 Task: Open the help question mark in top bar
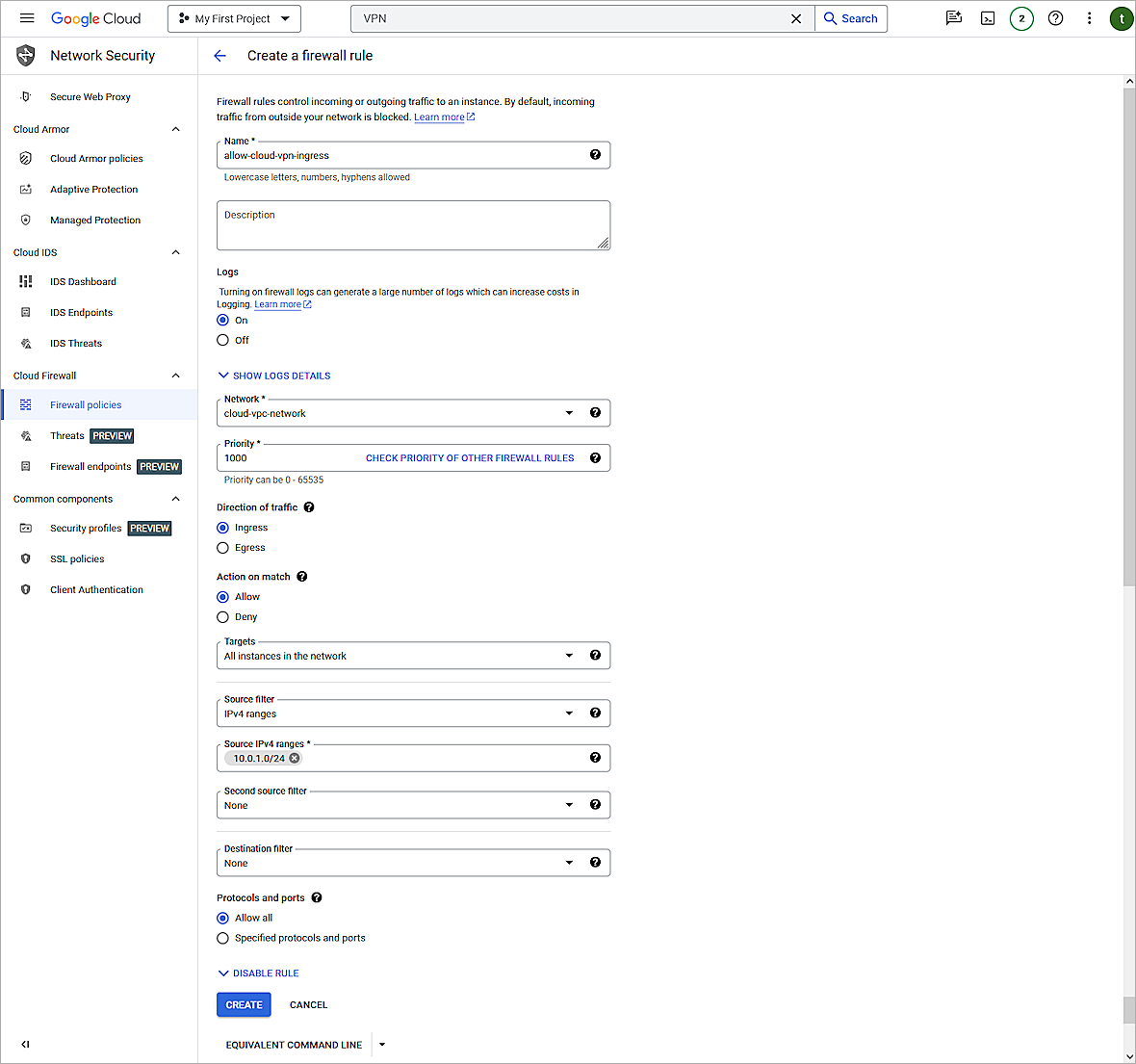pyautogui.click(x=1055, y=18)
